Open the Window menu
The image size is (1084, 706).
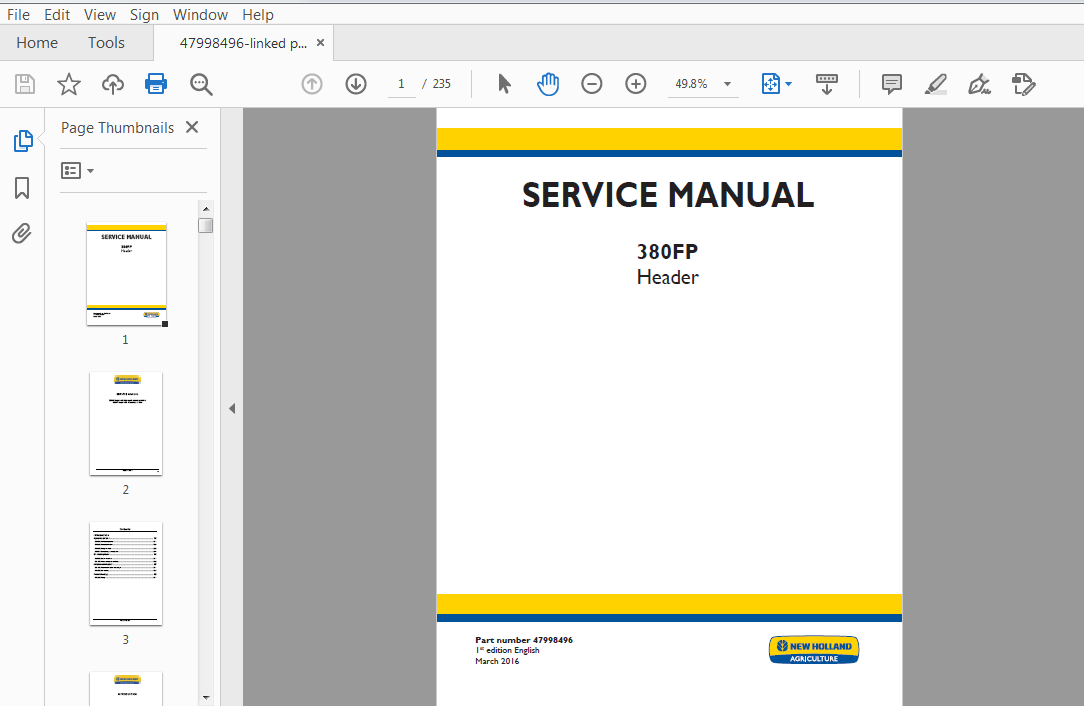[200, 15]
